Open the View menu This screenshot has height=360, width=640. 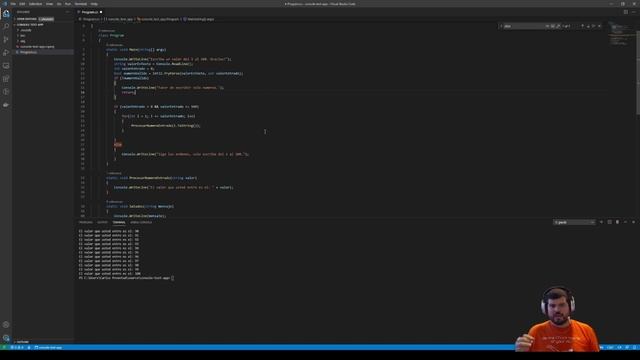click(x=49, y=4)
